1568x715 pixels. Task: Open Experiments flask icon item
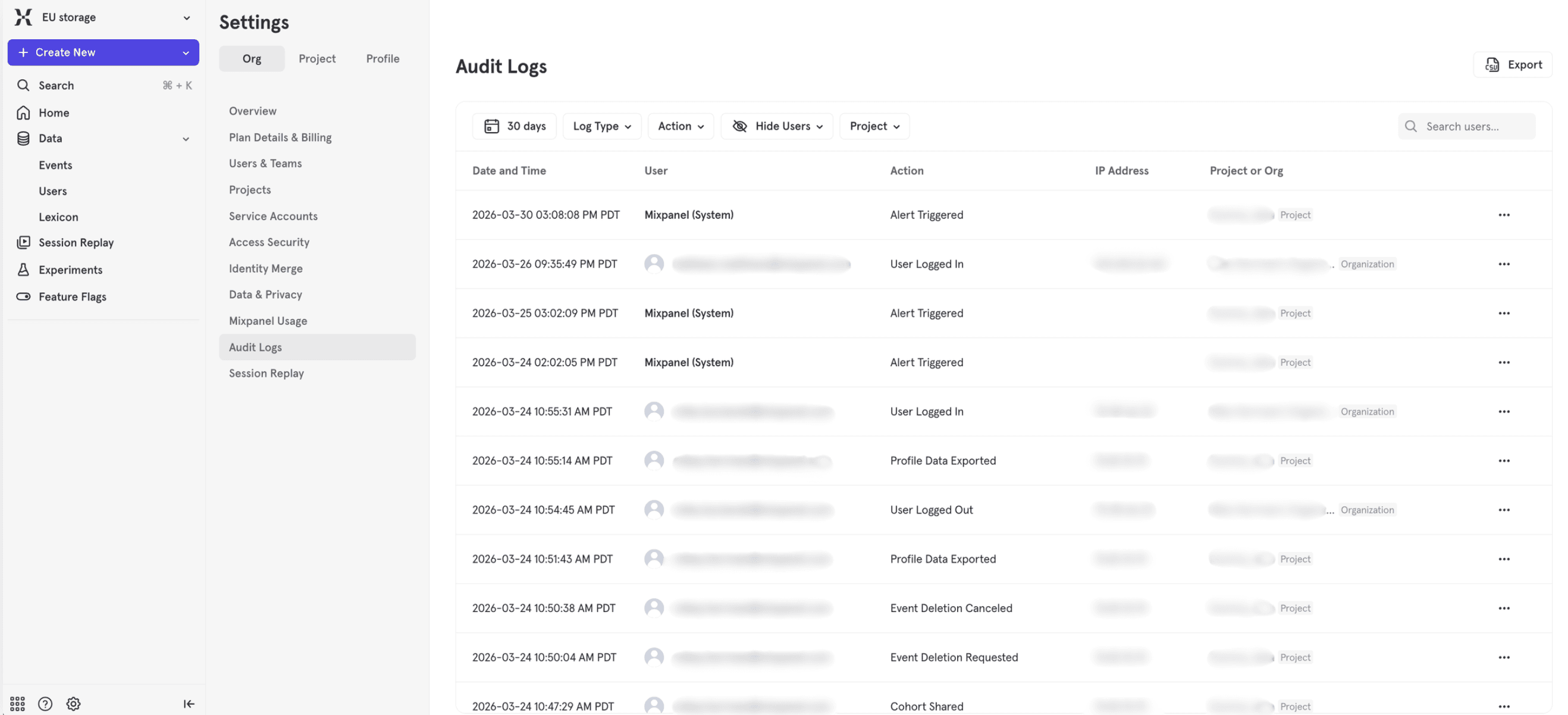[70, 269]
